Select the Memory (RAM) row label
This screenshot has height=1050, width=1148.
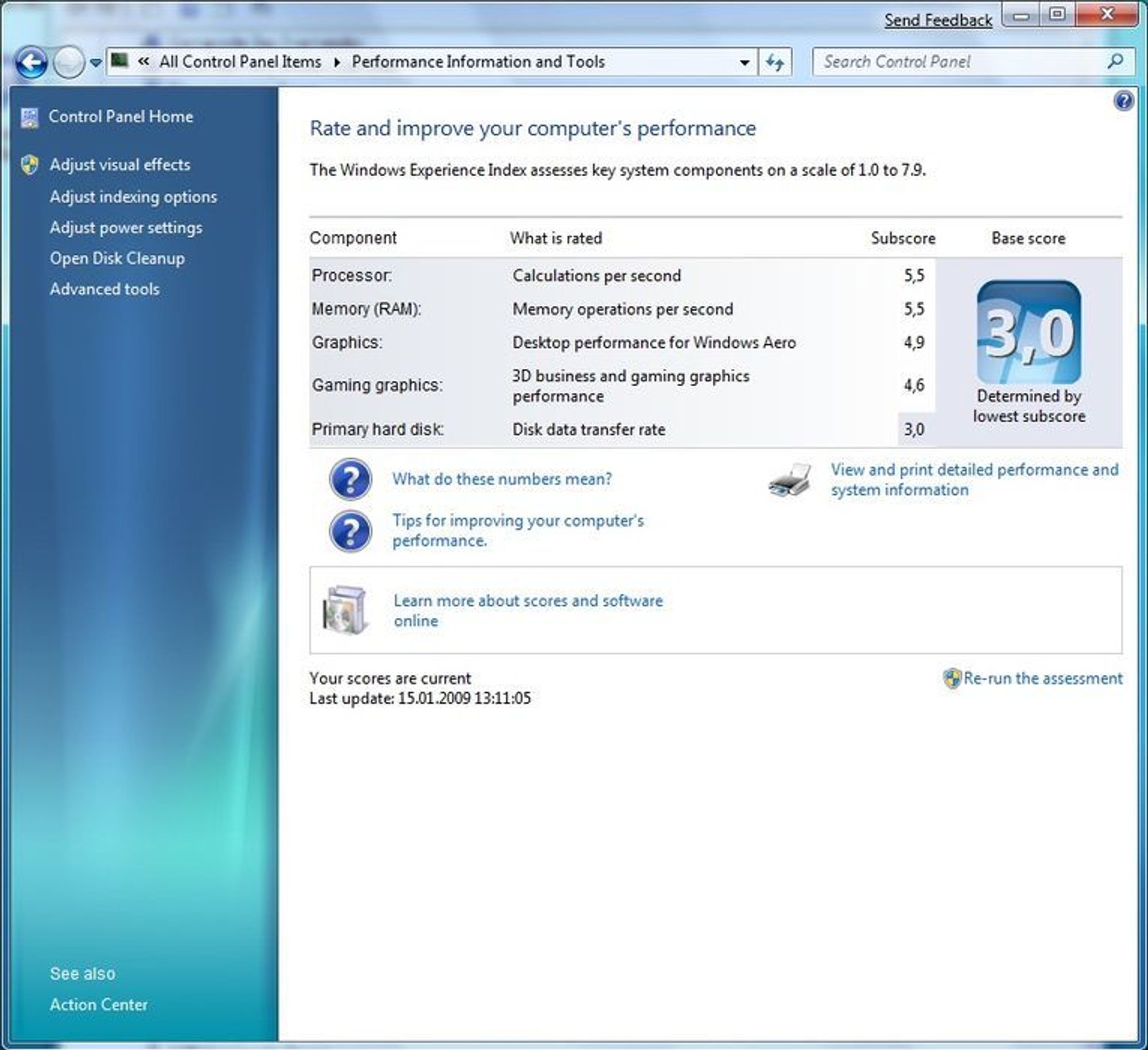[x=366, y=309]
